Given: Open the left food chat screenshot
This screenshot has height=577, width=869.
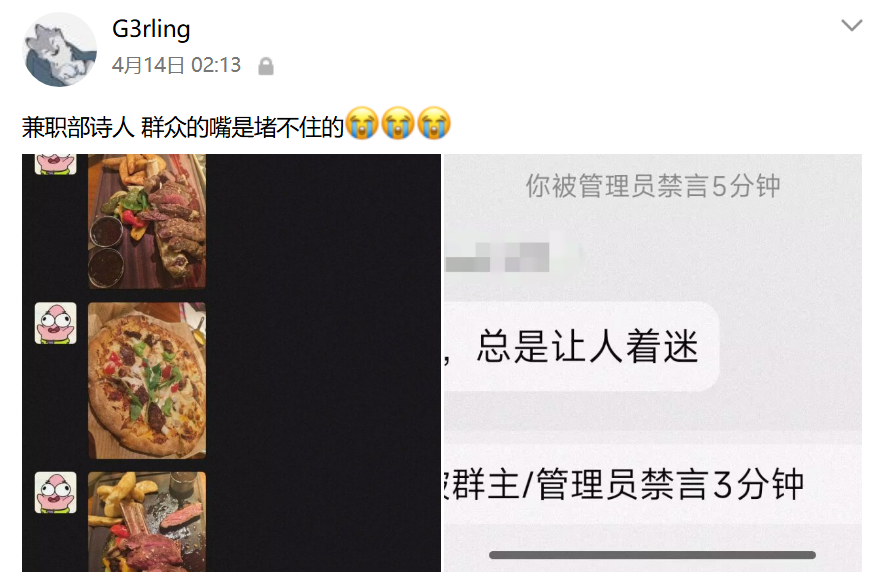Looking at the screenshot, I should tap(231, 362).
